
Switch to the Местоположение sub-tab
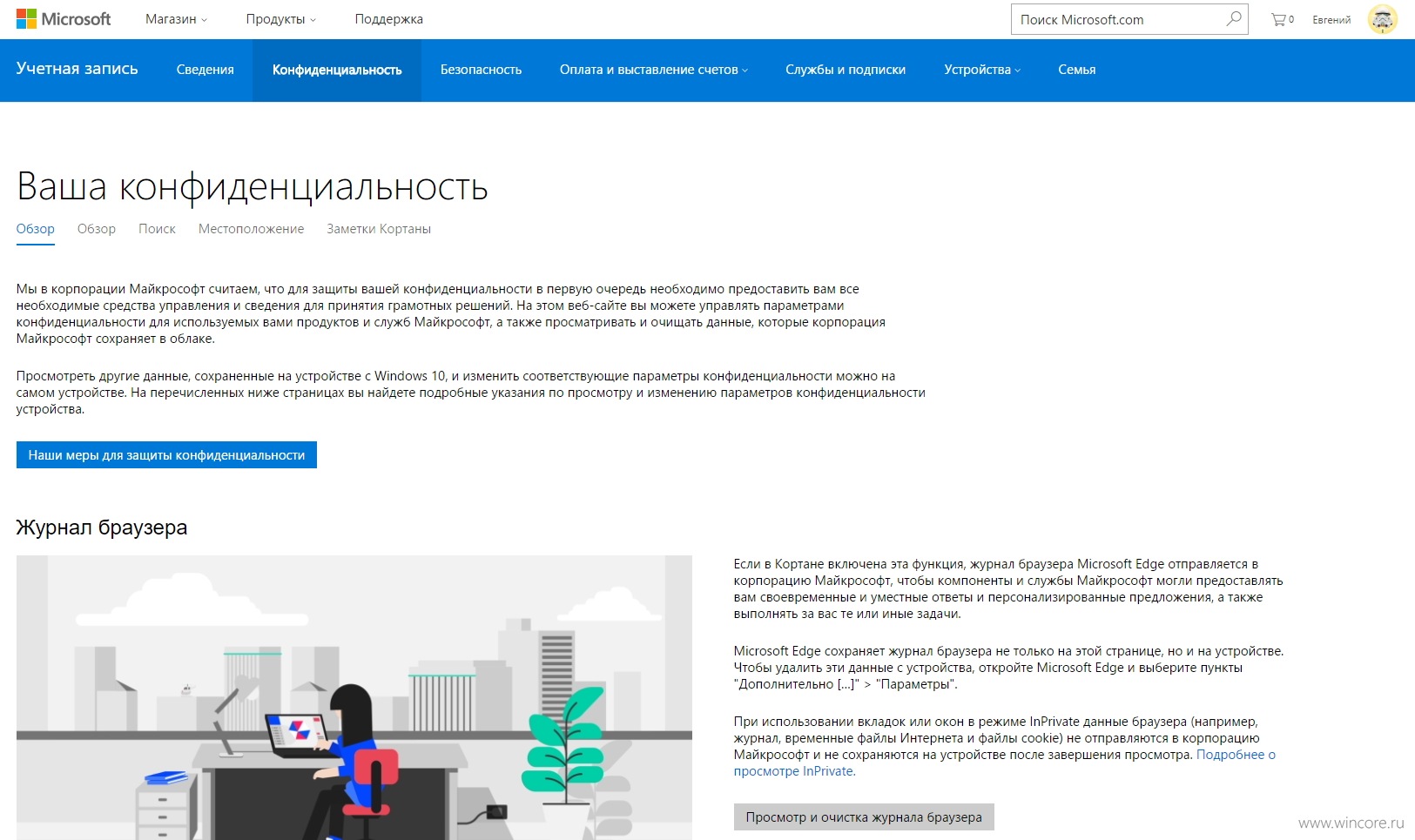(x=251, y=229)
